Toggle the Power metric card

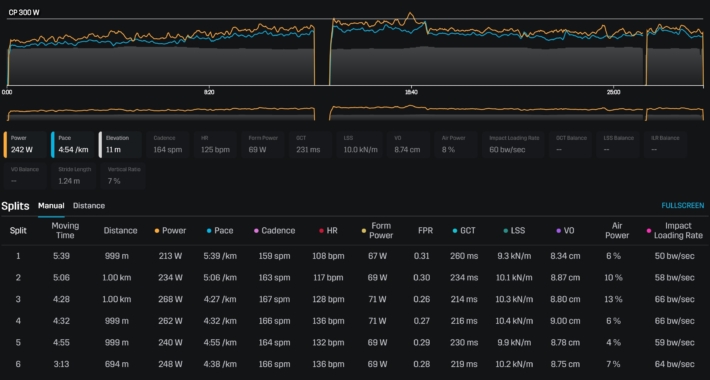25,144
